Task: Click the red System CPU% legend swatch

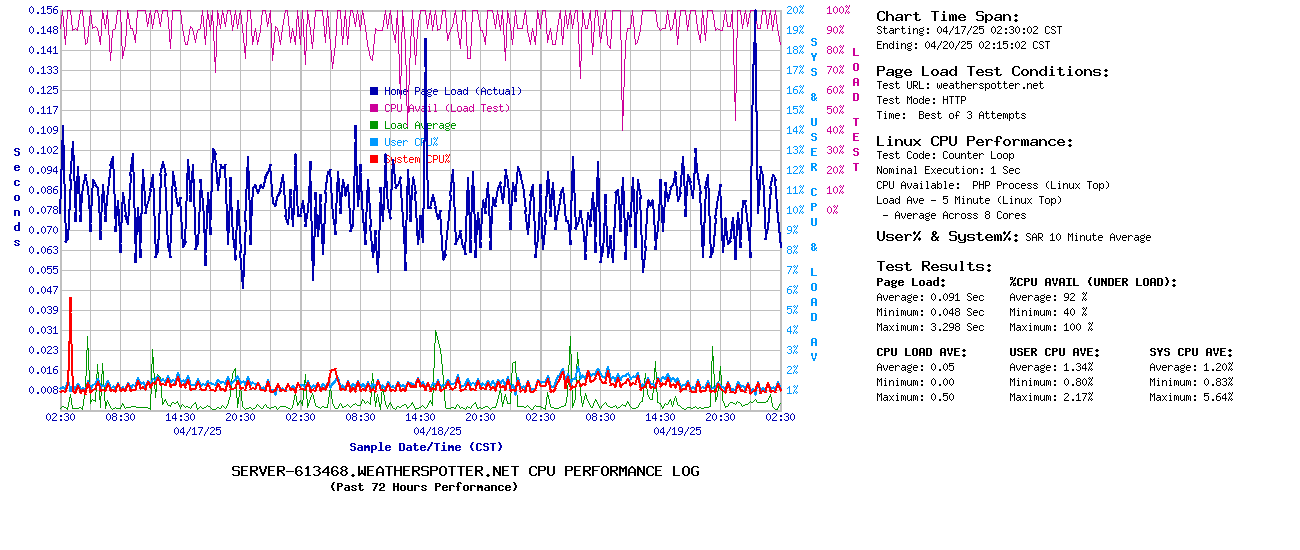Action: 374,159
